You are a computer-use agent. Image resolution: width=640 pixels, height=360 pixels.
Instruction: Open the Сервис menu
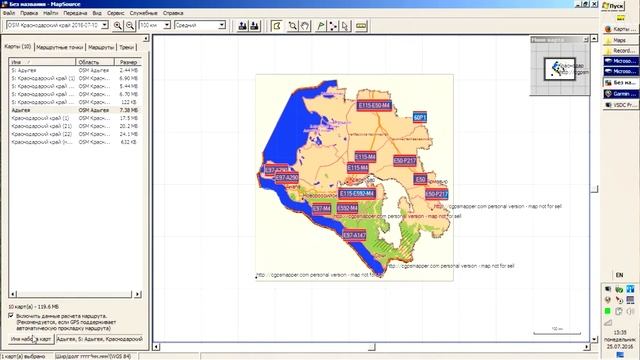(x=116, y=13)
